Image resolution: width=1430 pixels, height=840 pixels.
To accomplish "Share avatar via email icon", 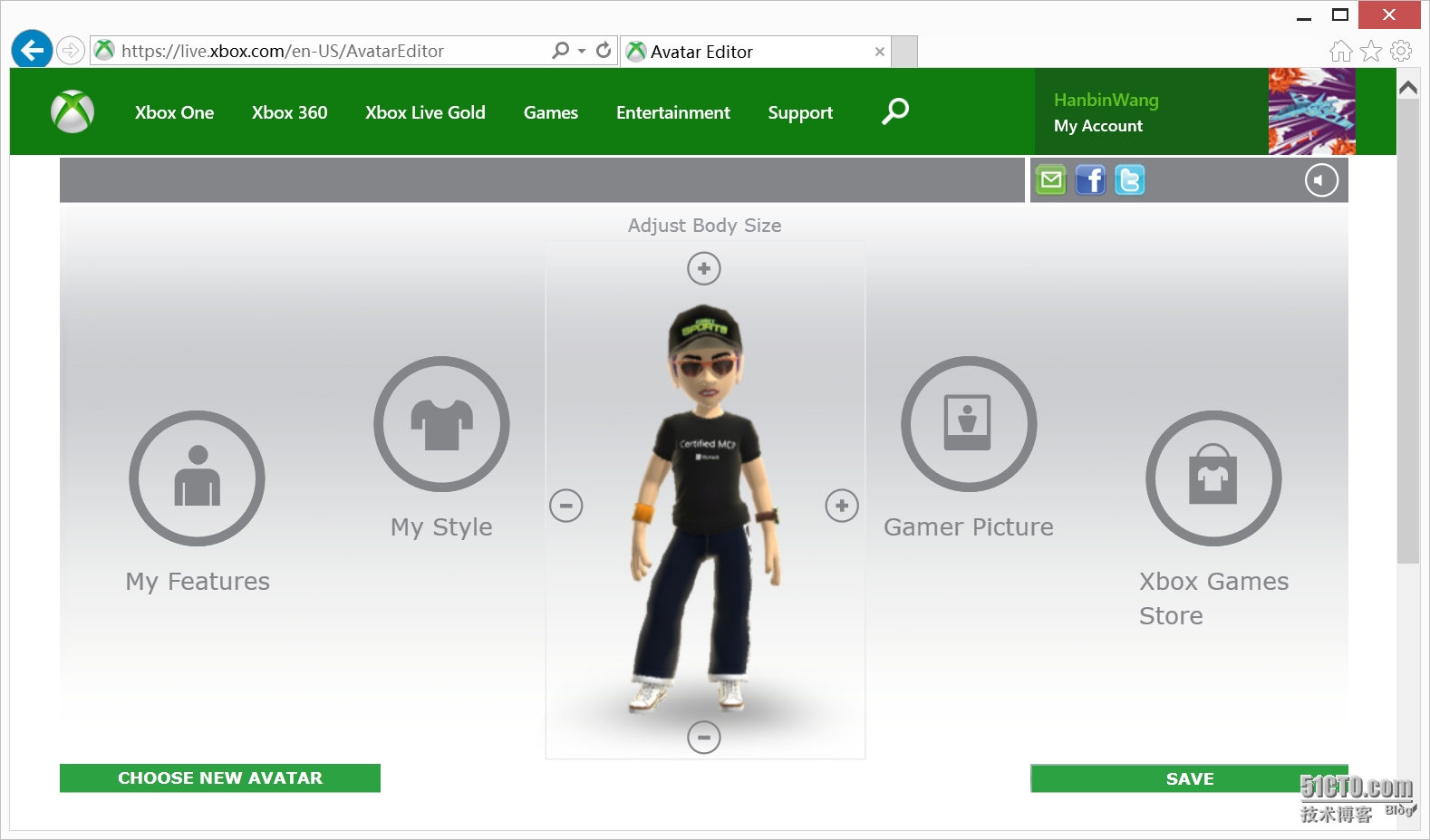I will (x=1051, y=180).
